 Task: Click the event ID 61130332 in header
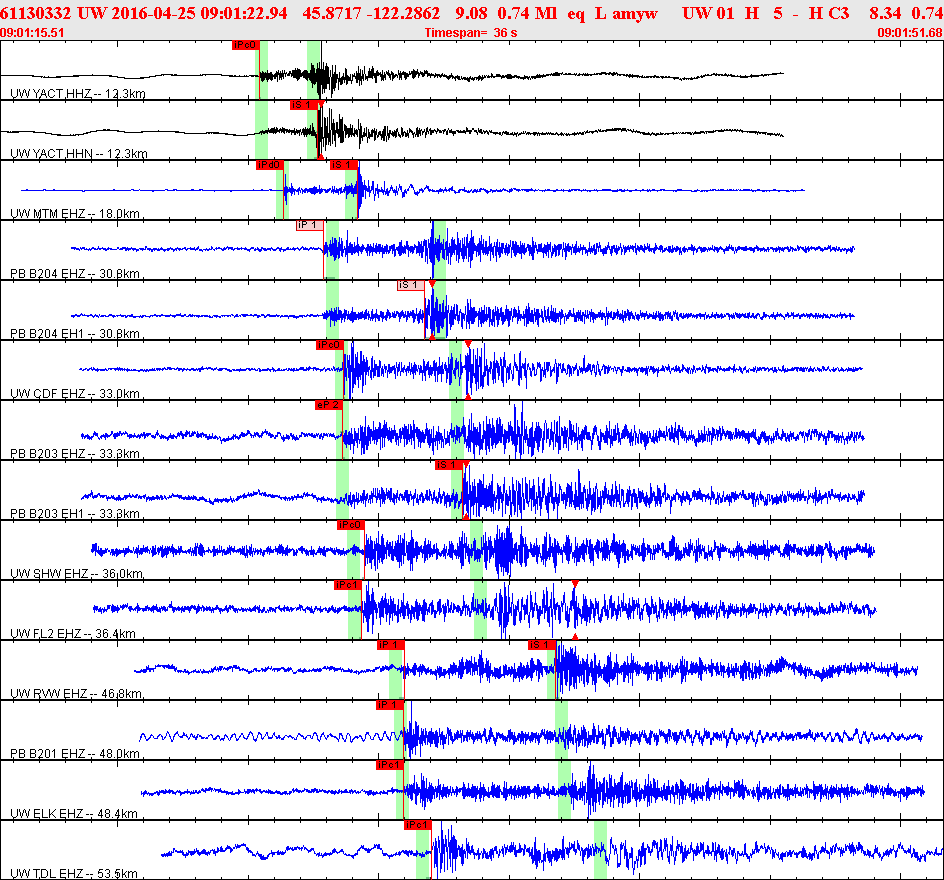point(36,13)
